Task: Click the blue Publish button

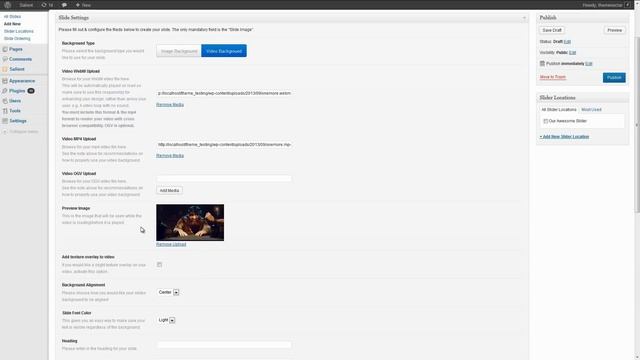Action: pos(614,78)
